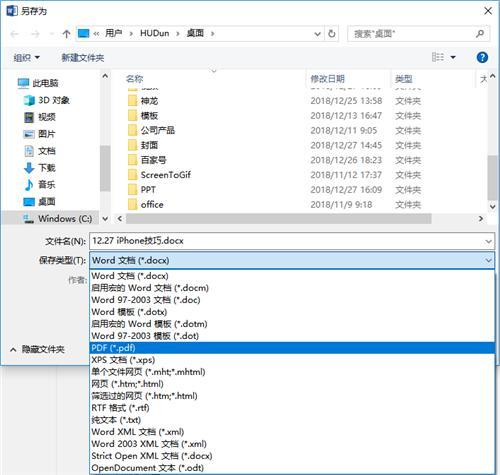Click the file list horizontal scrollbar
Image resolution: width=500 pixels, height=475 pixels.
278,219
